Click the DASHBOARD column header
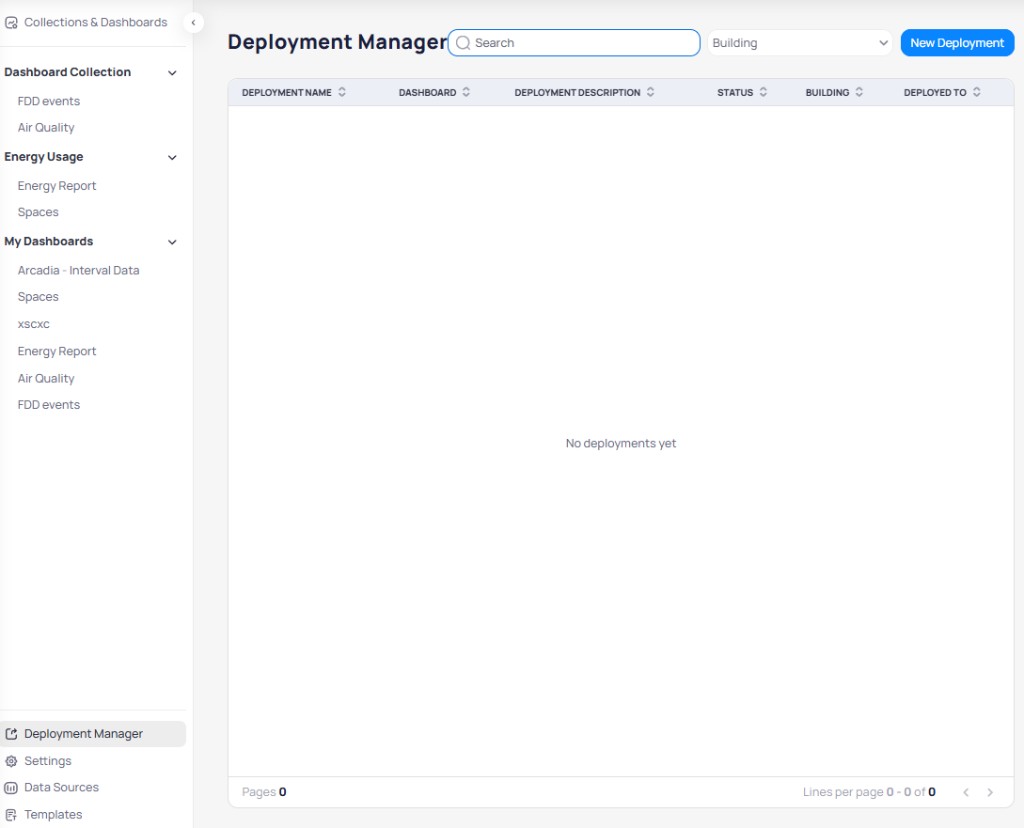Image resolution: width=1024 pixels, height=828 pixels. 428,93
